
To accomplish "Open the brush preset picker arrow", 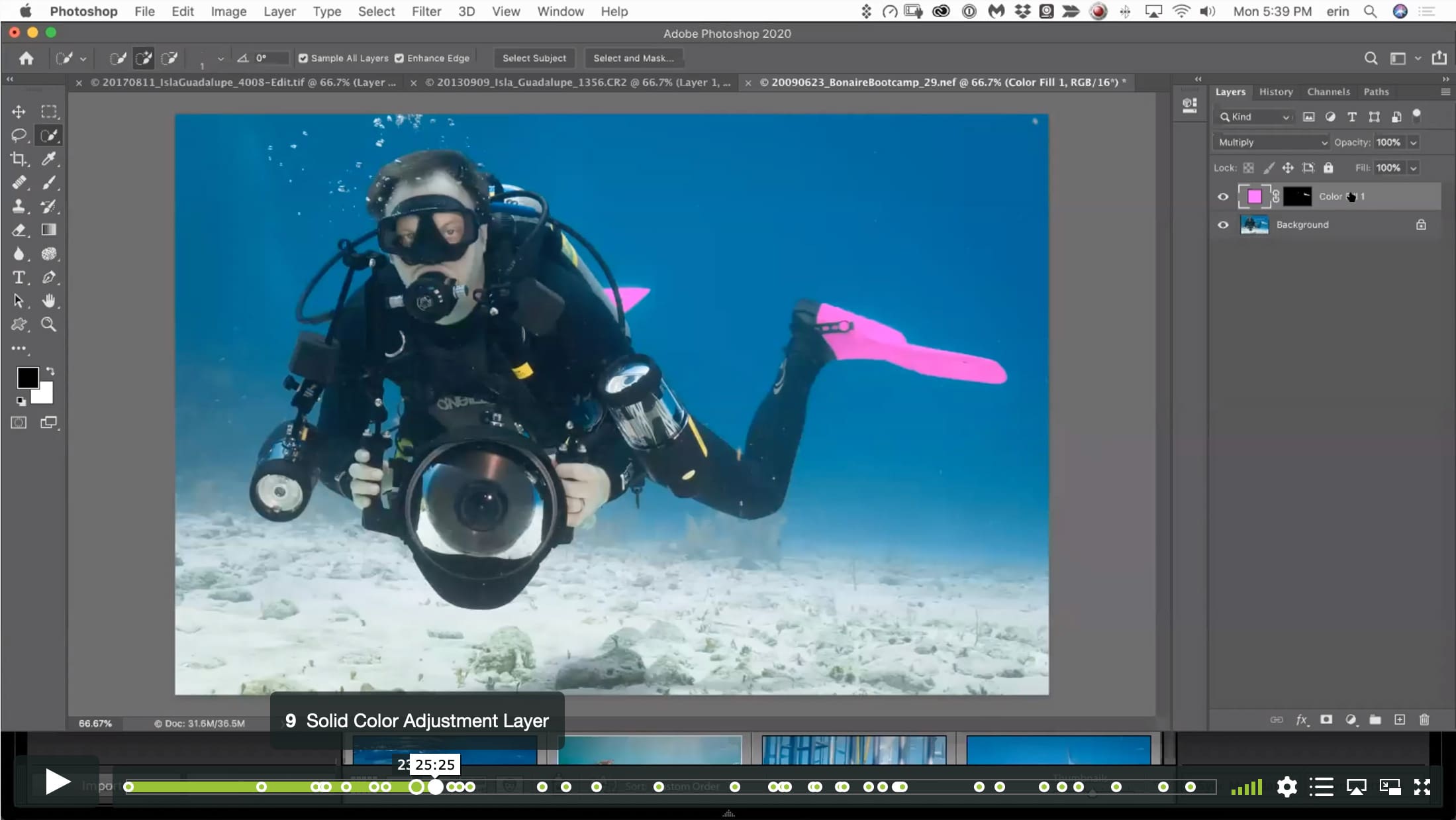I will 220,59.
